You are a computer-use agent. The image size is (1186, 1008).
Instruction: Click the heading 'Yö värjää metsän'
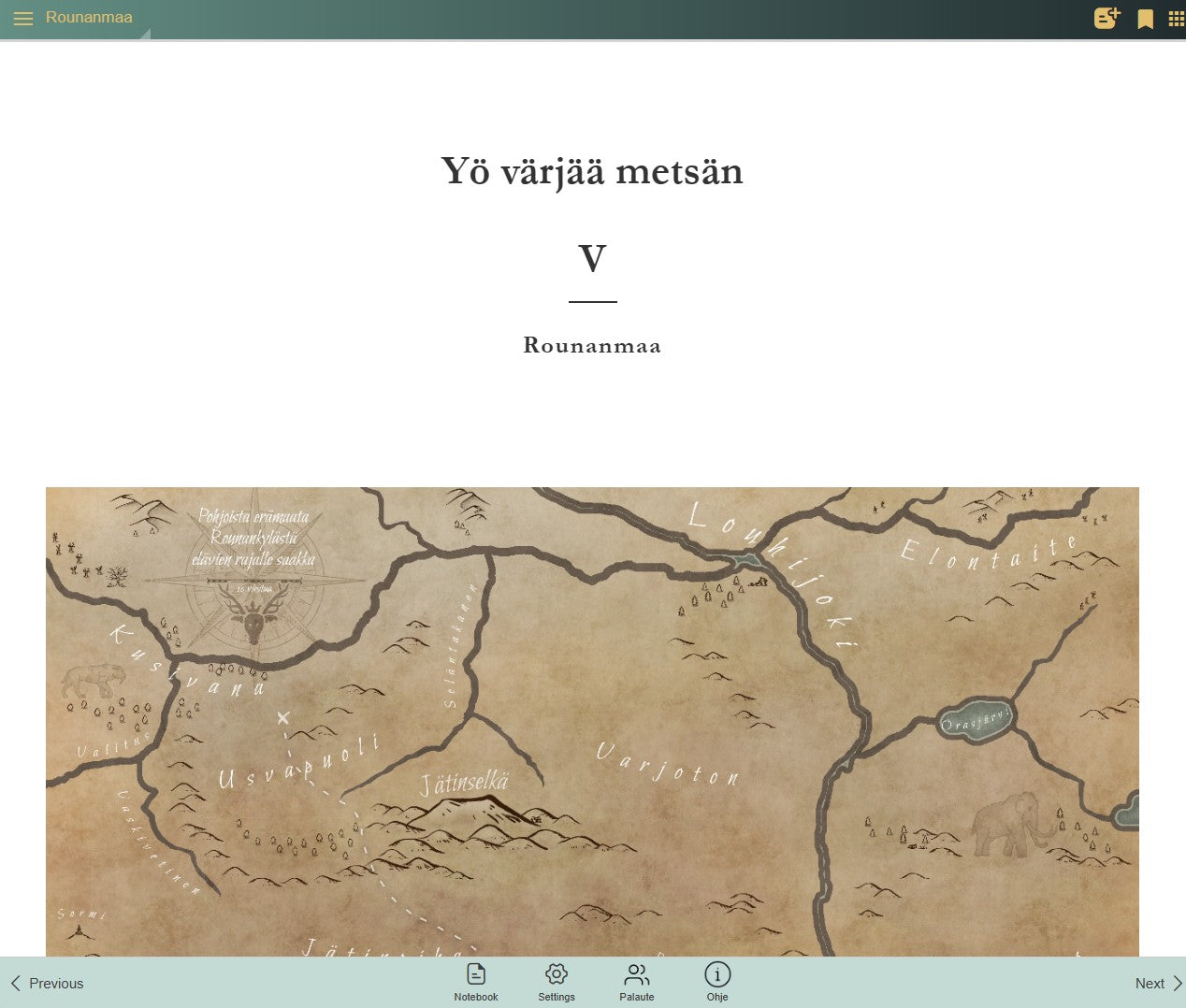[592, 171]
